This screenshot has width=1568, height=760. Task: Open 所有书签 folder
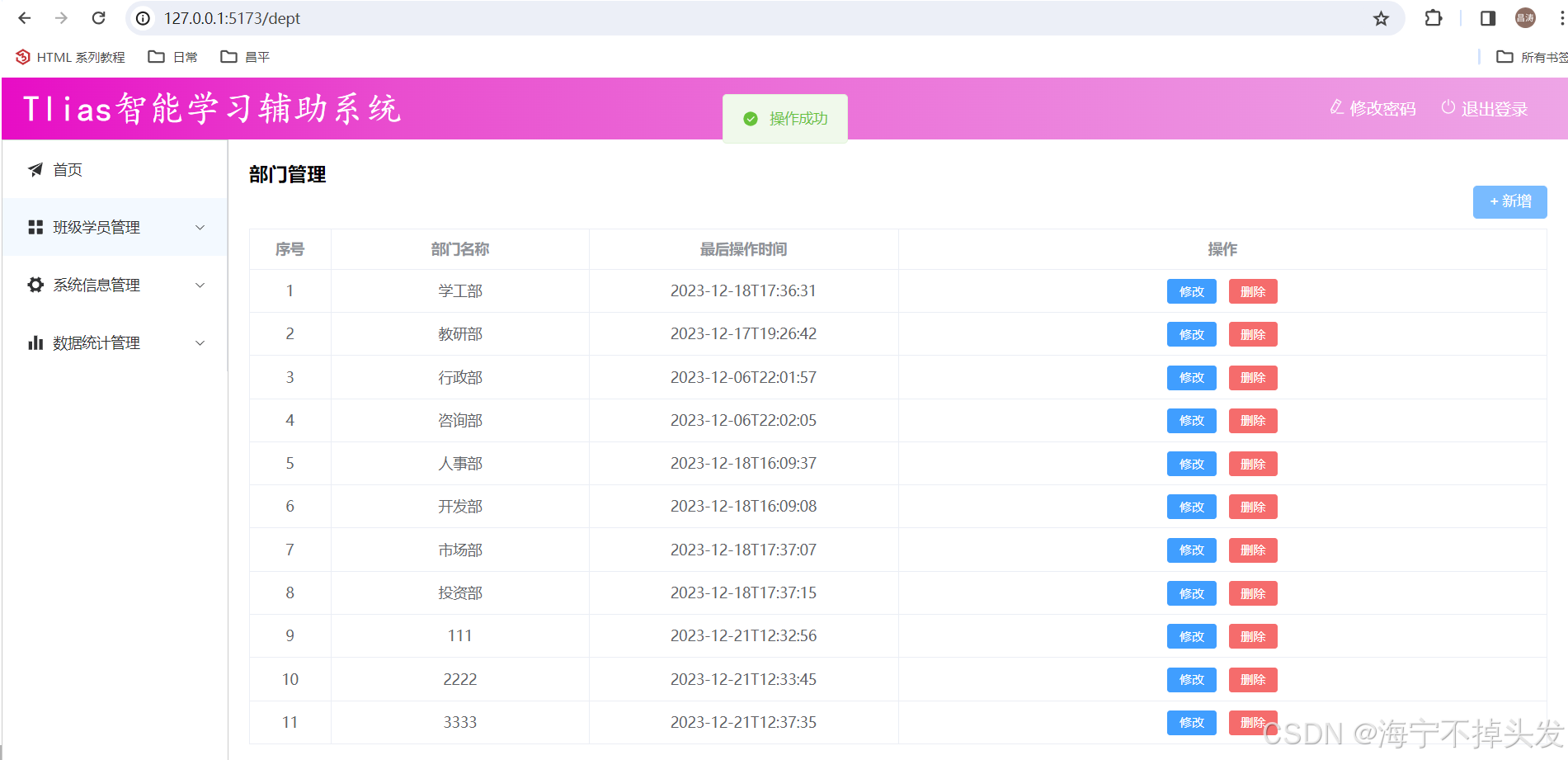point(1532,57)
